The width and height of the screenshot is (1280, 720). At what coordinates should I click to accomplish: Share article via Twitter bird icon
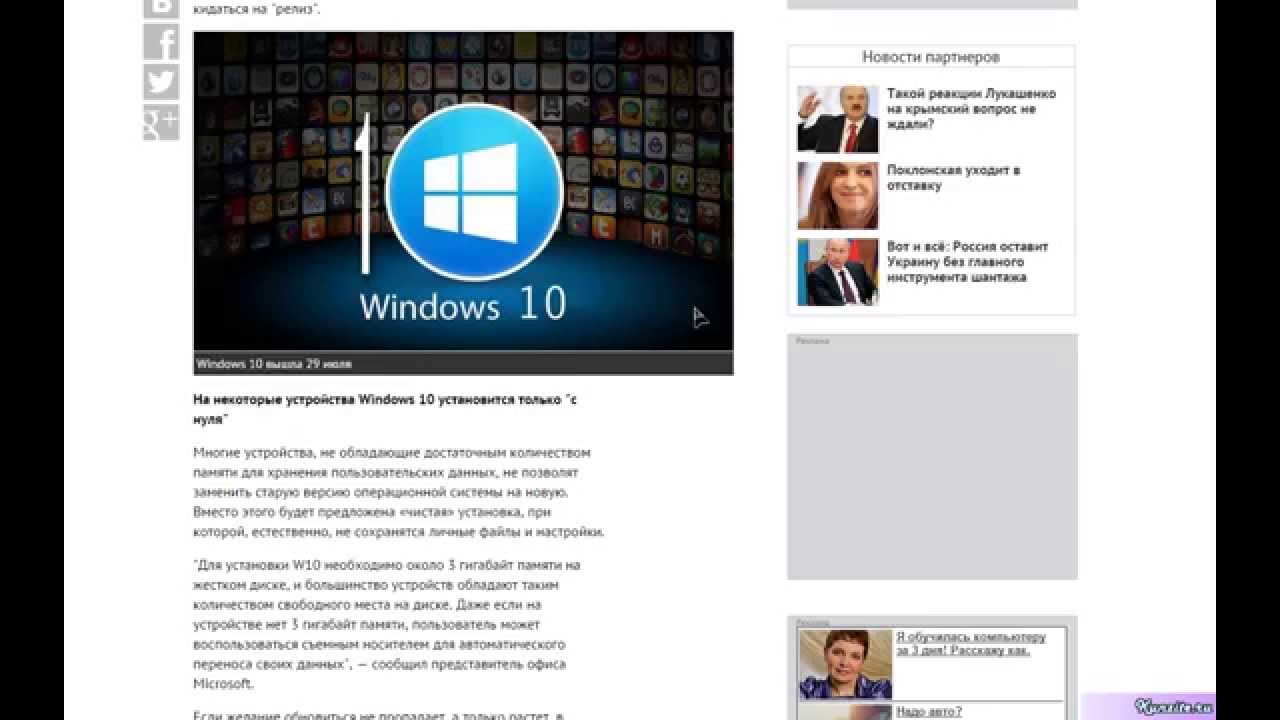click(x=161, y=82)
